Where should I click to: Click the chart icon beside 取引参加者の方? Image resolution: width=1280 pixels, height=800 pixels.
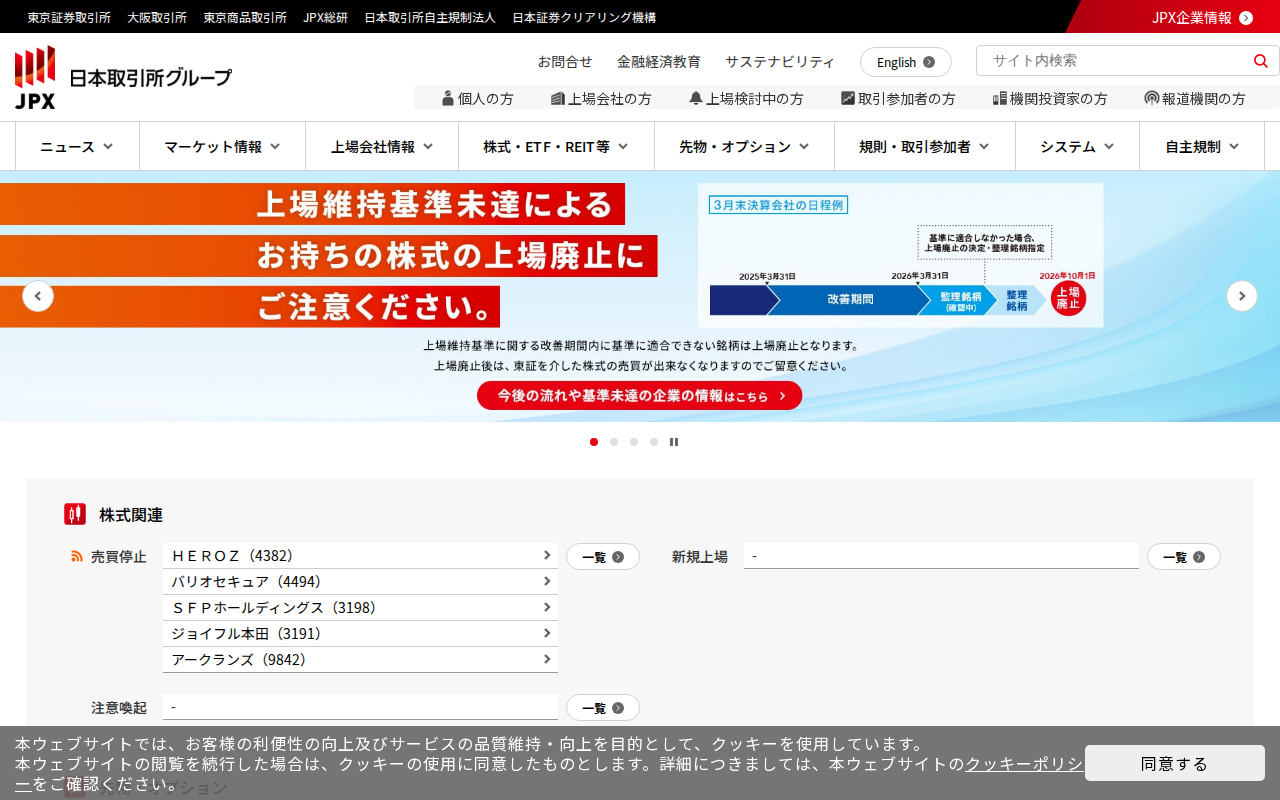click(848, 98)
